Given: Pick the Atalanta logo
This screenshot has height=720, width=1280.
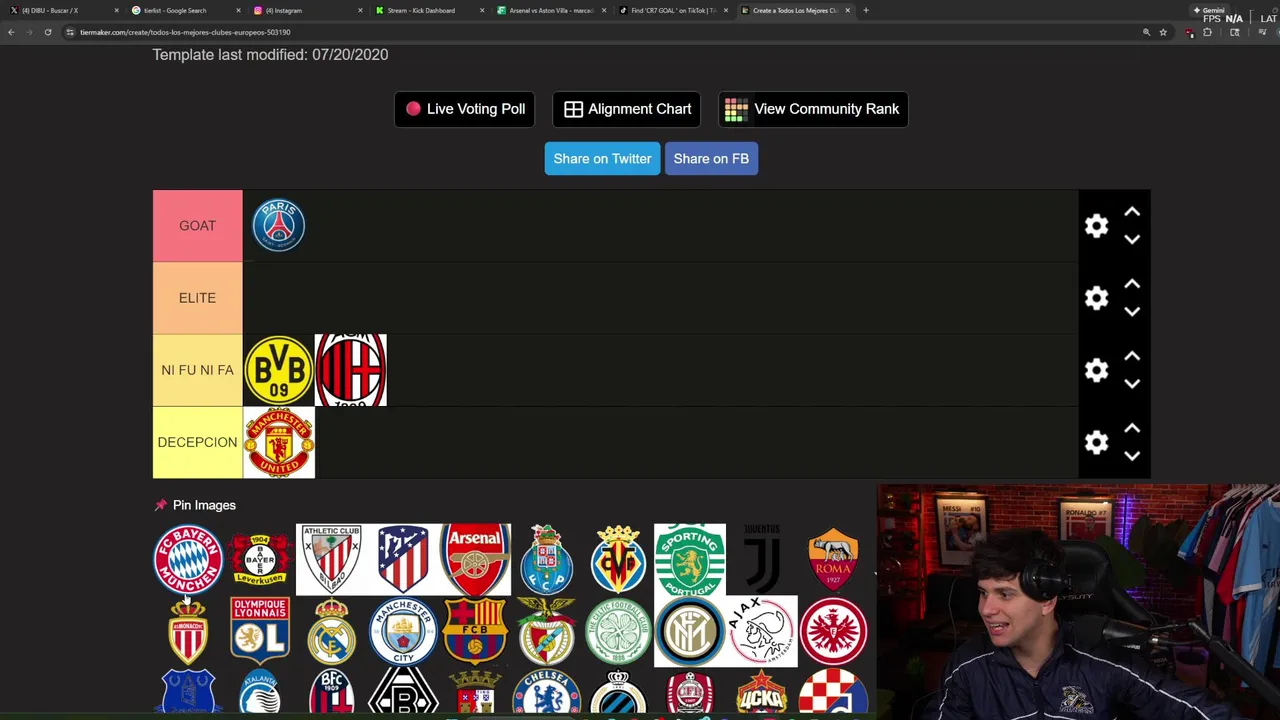Looking at the screenshot, I should coord(259,692).
